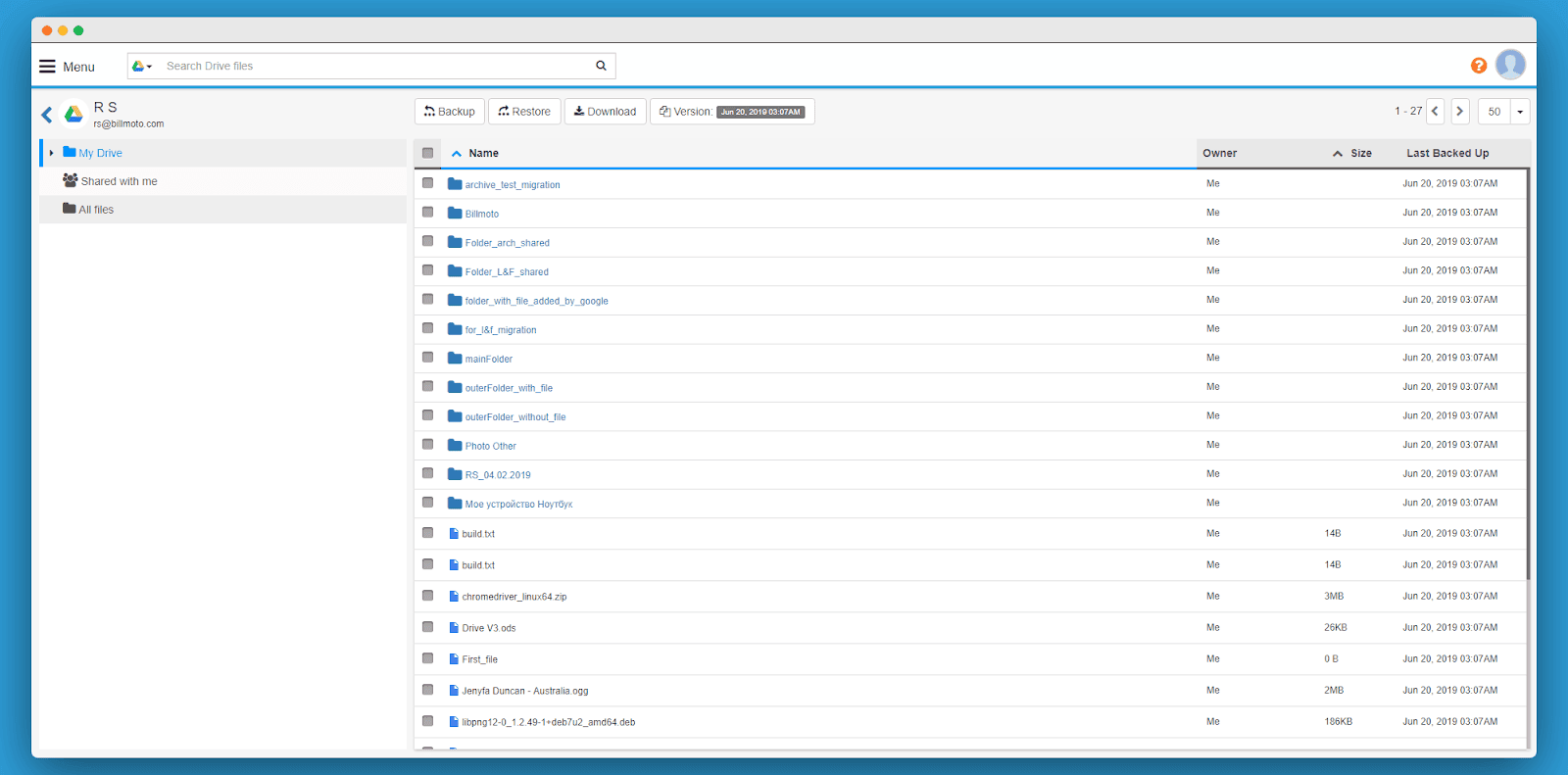Open the mainFolder link

click(x=488, y=360)
